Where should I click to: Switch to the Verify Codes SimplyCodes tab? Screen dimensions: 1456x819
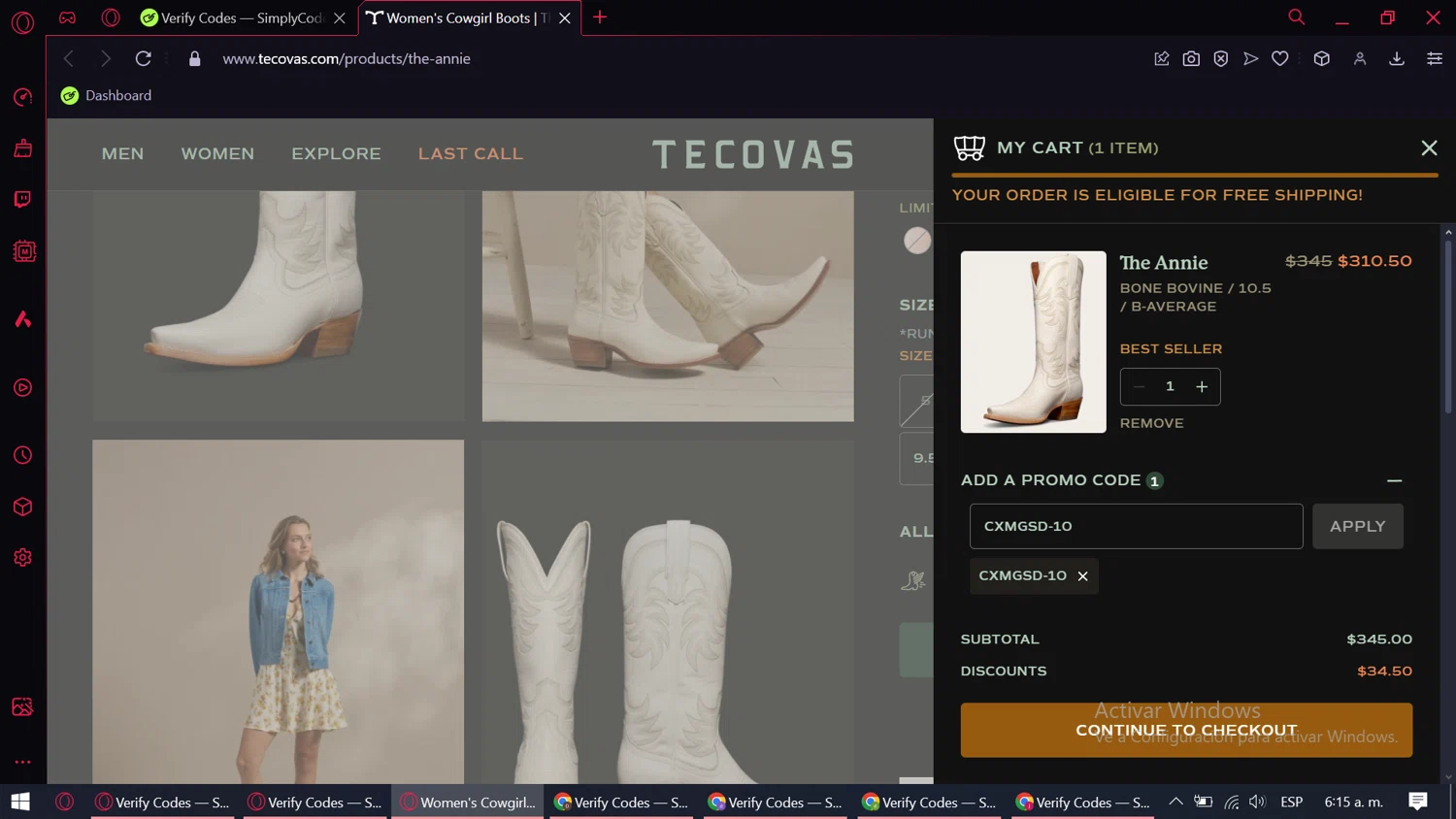241,17
